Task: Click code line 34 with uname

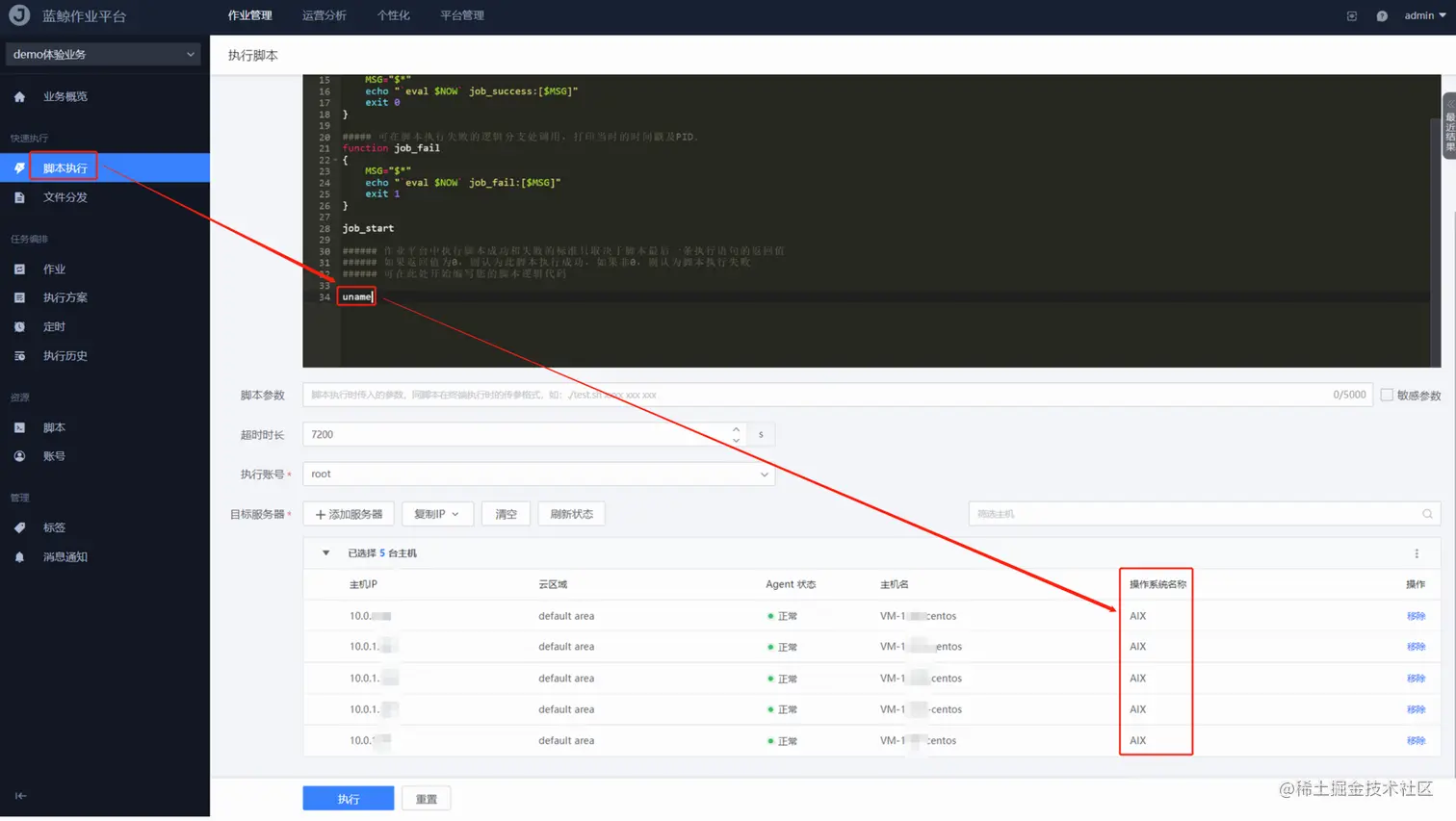Action: coord(356,296)
